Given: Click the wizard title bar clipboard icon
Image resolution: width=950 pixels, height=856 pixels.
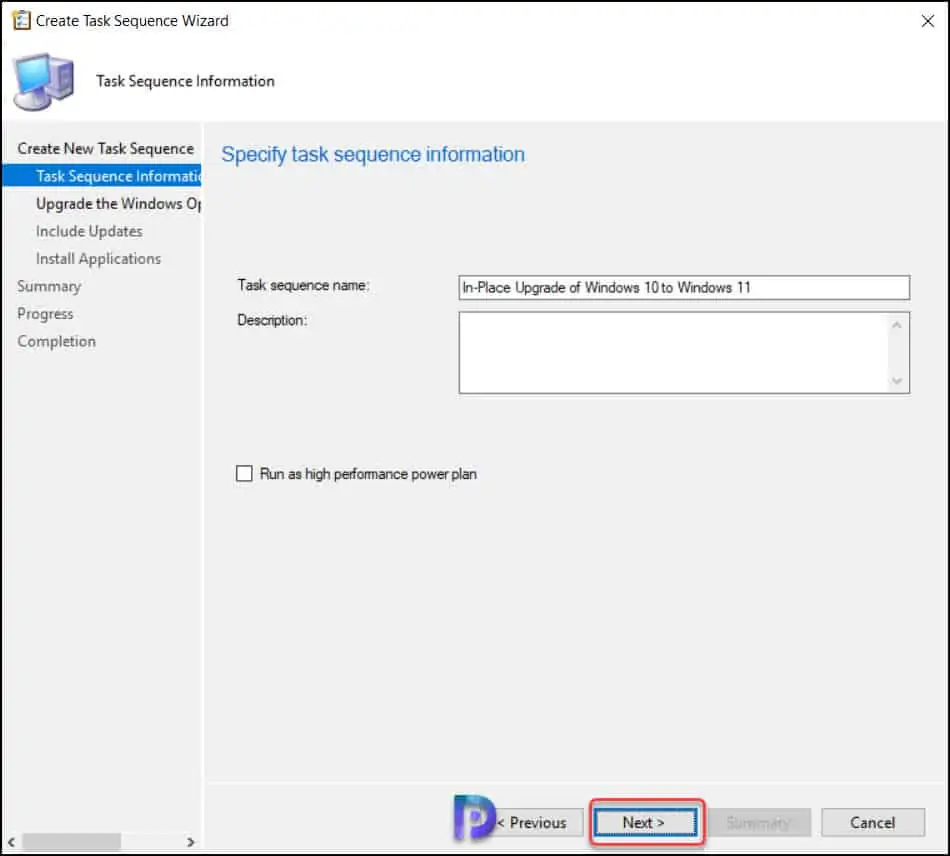Looking at the screenshot, I should click(x=21, y=21).
